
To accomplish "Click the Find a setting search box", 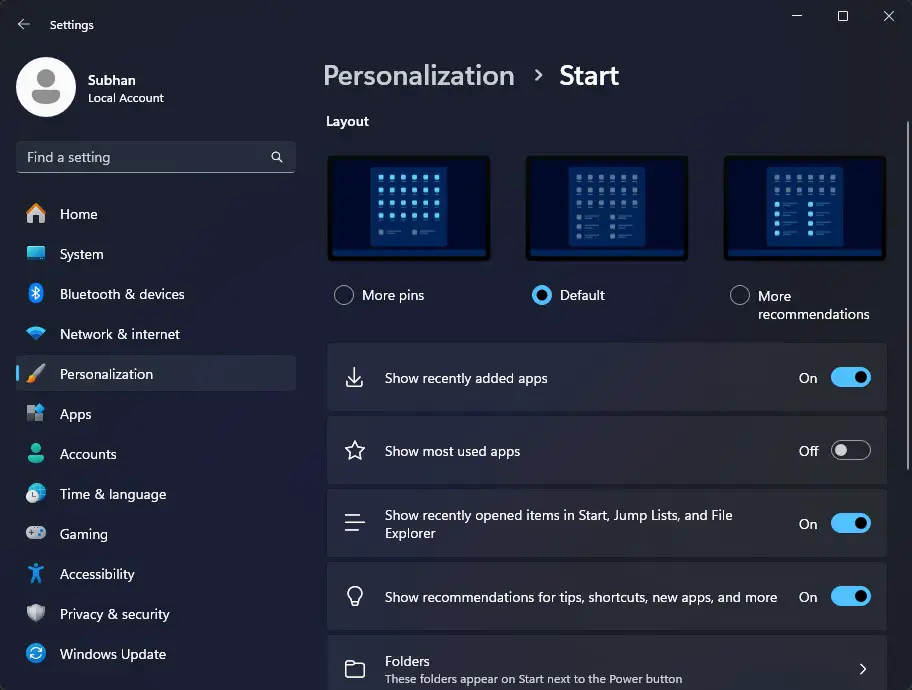I will tap(156, 157).
